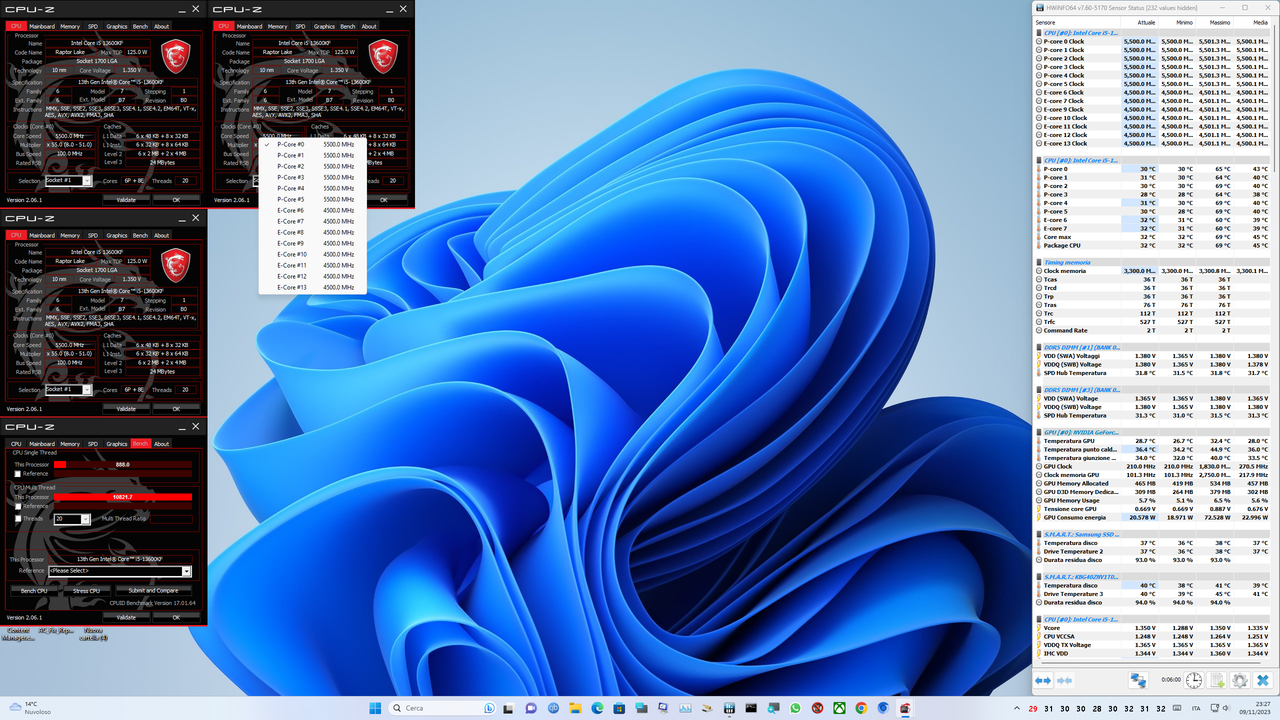1280x720 pixels.
Task: Click the remote monitoring computers icon in HWiNFO
Action: pyautogui.click(x=1139, y=680)
